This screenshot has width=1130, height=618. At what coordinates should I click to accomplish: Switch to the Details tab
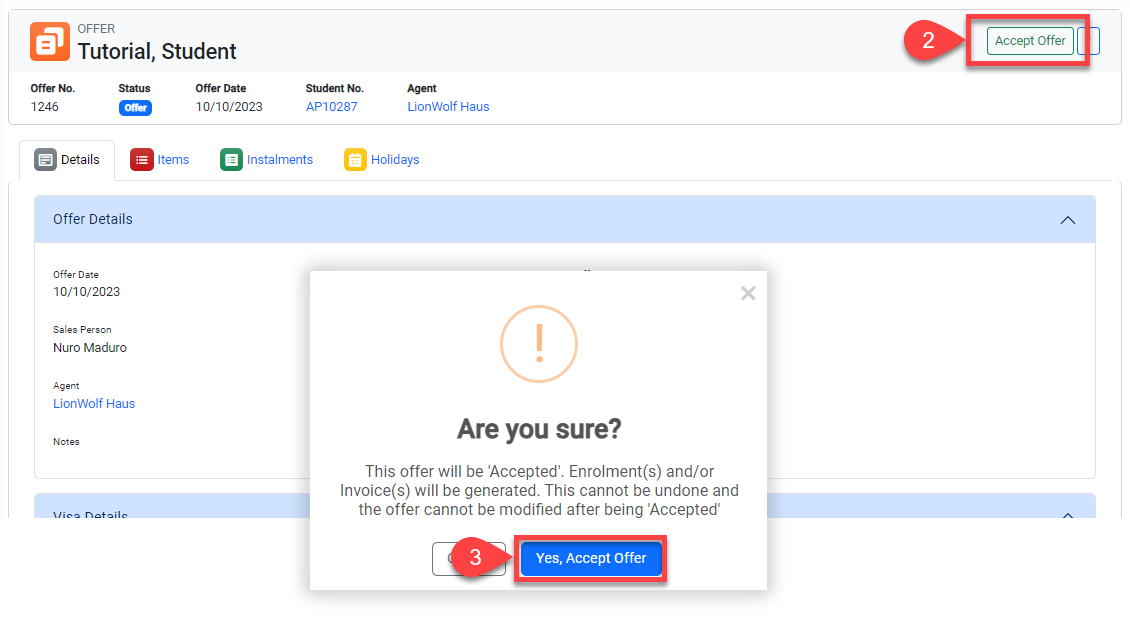[x=67, y=160]
